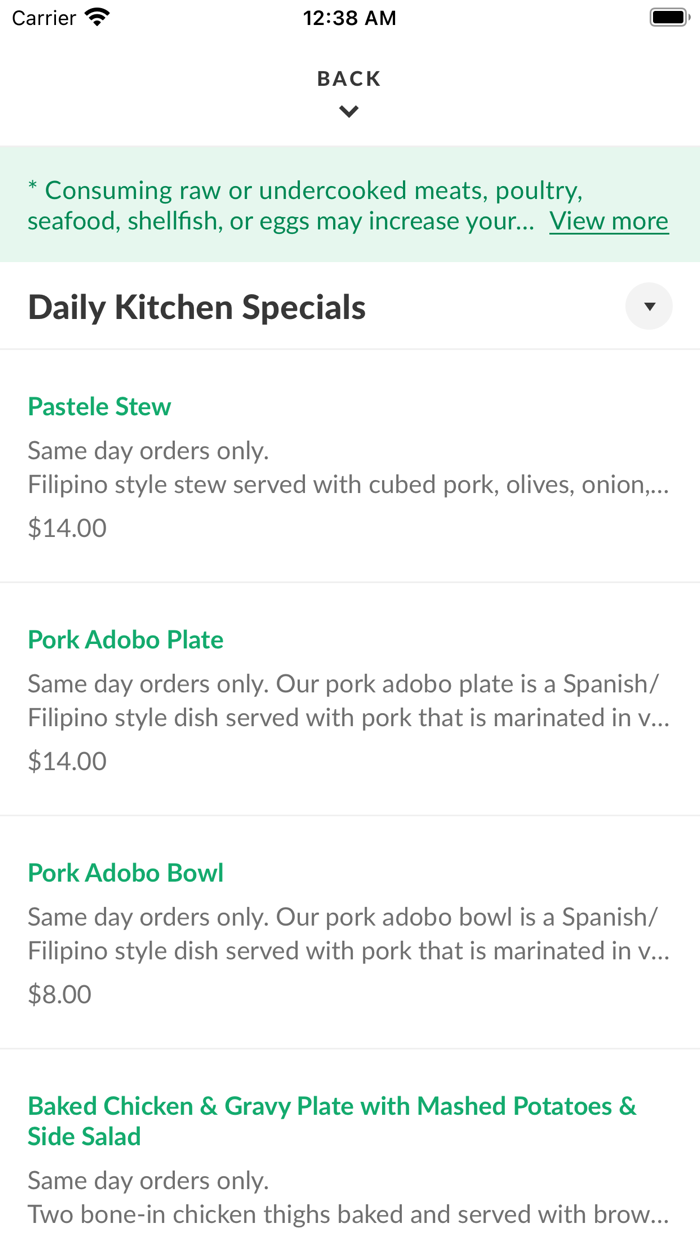The image size is (700, 1244).
Task: Tap the BACK label at top
Action: tap(349, 79)
